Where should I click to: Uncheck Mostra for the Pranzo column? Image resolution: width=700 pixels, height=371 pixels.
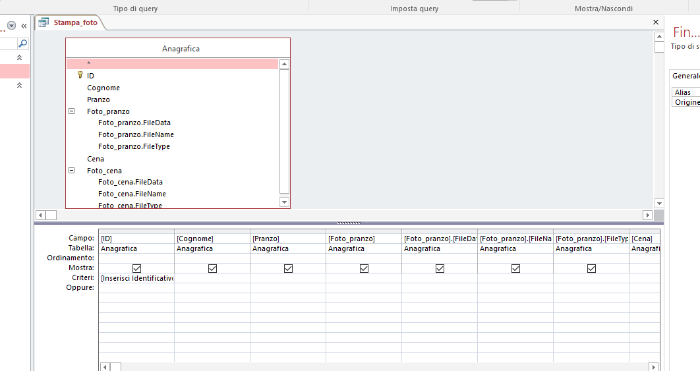tap(288, 268)
